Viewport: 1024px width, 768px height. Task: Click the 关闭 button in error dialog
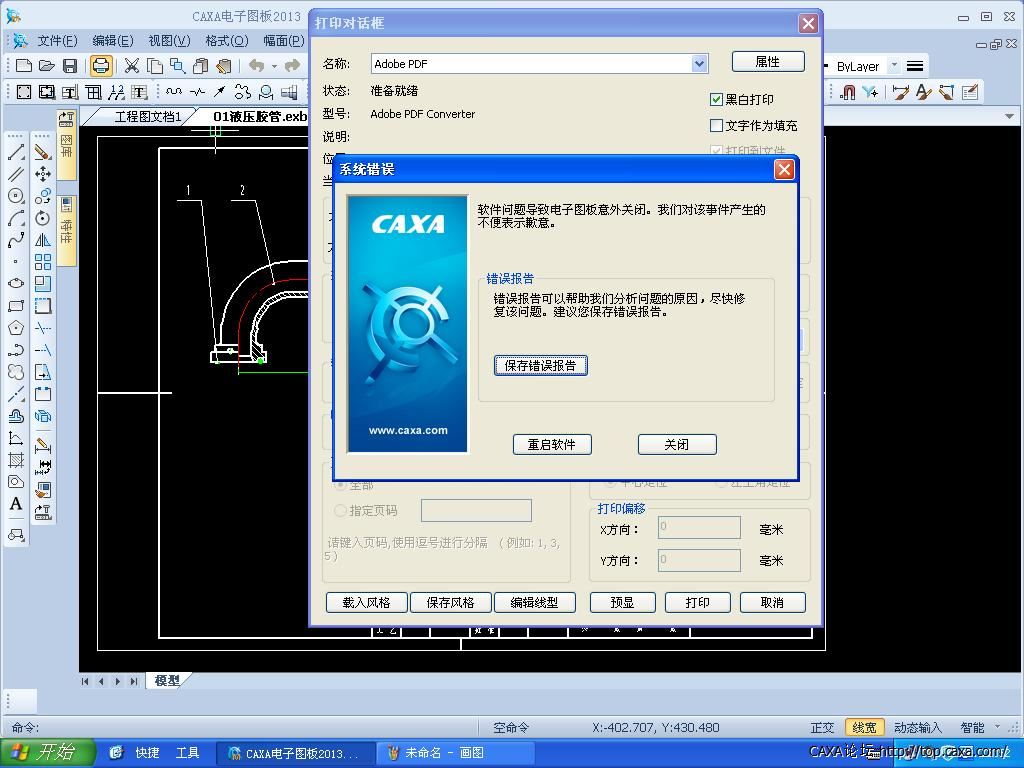tap(677, 444)
